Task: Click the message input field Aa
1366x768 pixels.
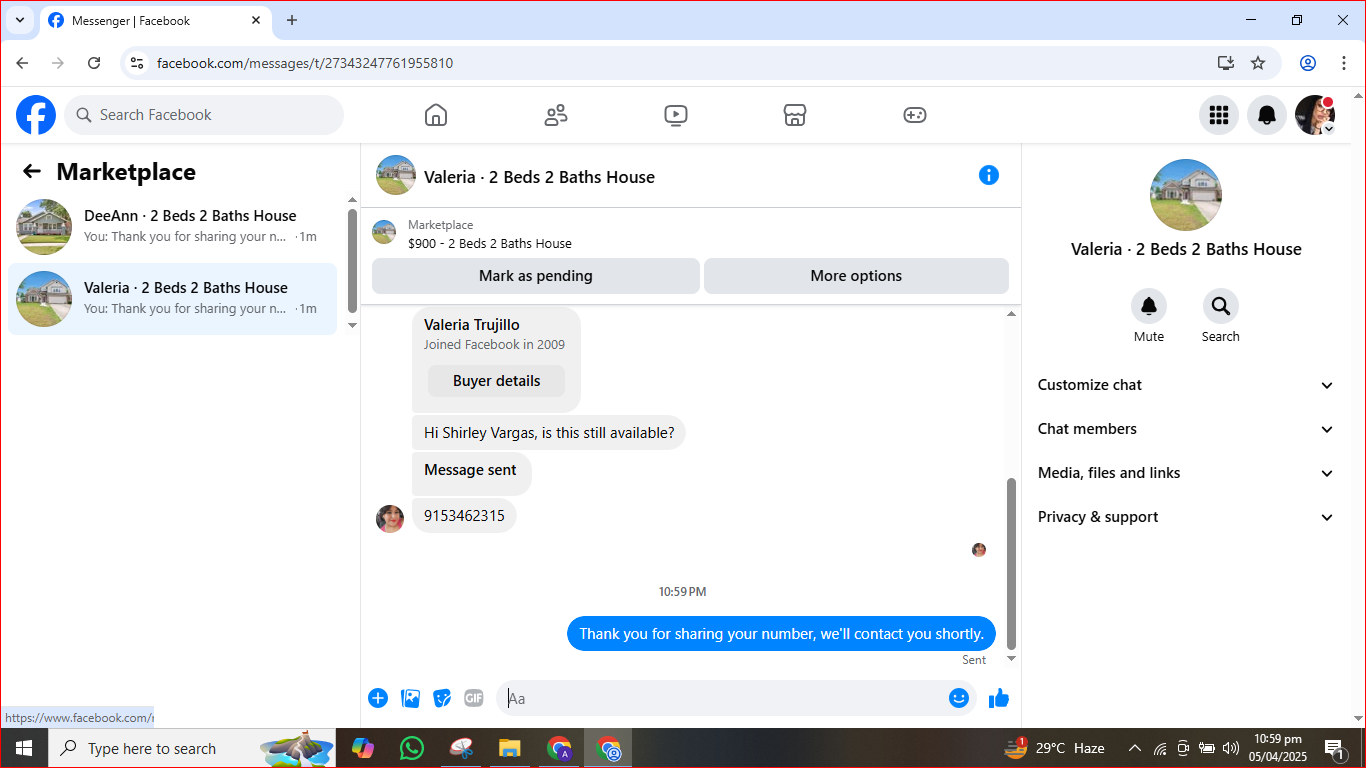Action: tap(724, 698)
